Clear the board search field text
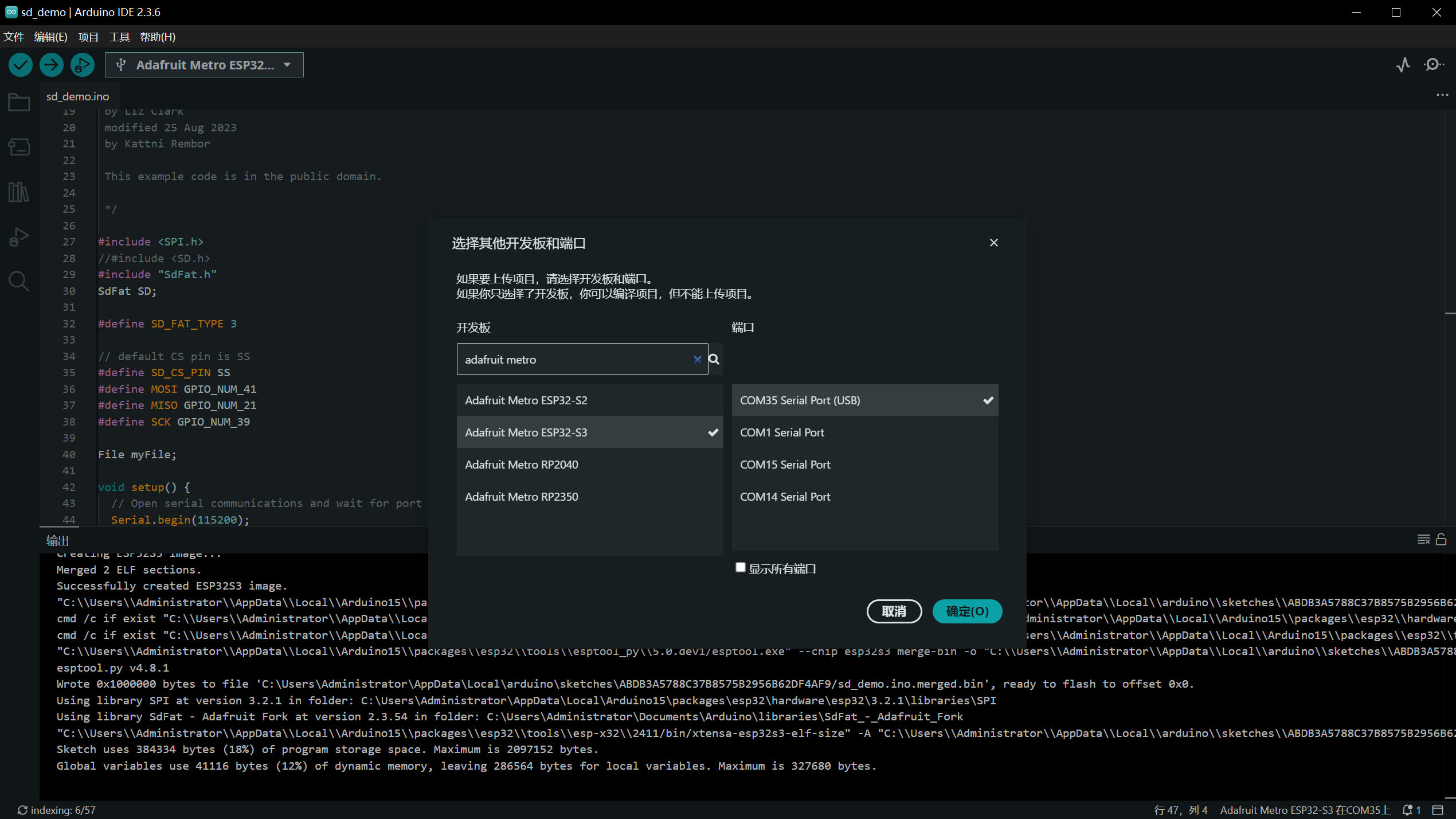Viewport: 1456px width, 819px height. click(x=698, y=359)
